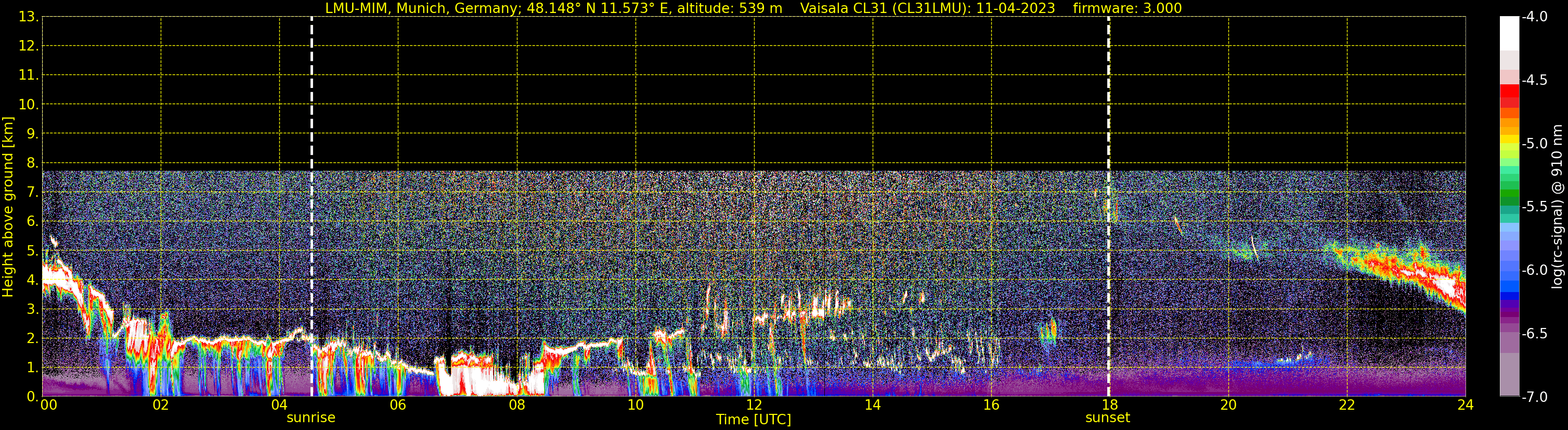Click the white swatch at top of colorbar
Viewport: 1568px width, 430px height.
tap(1509, 33)
